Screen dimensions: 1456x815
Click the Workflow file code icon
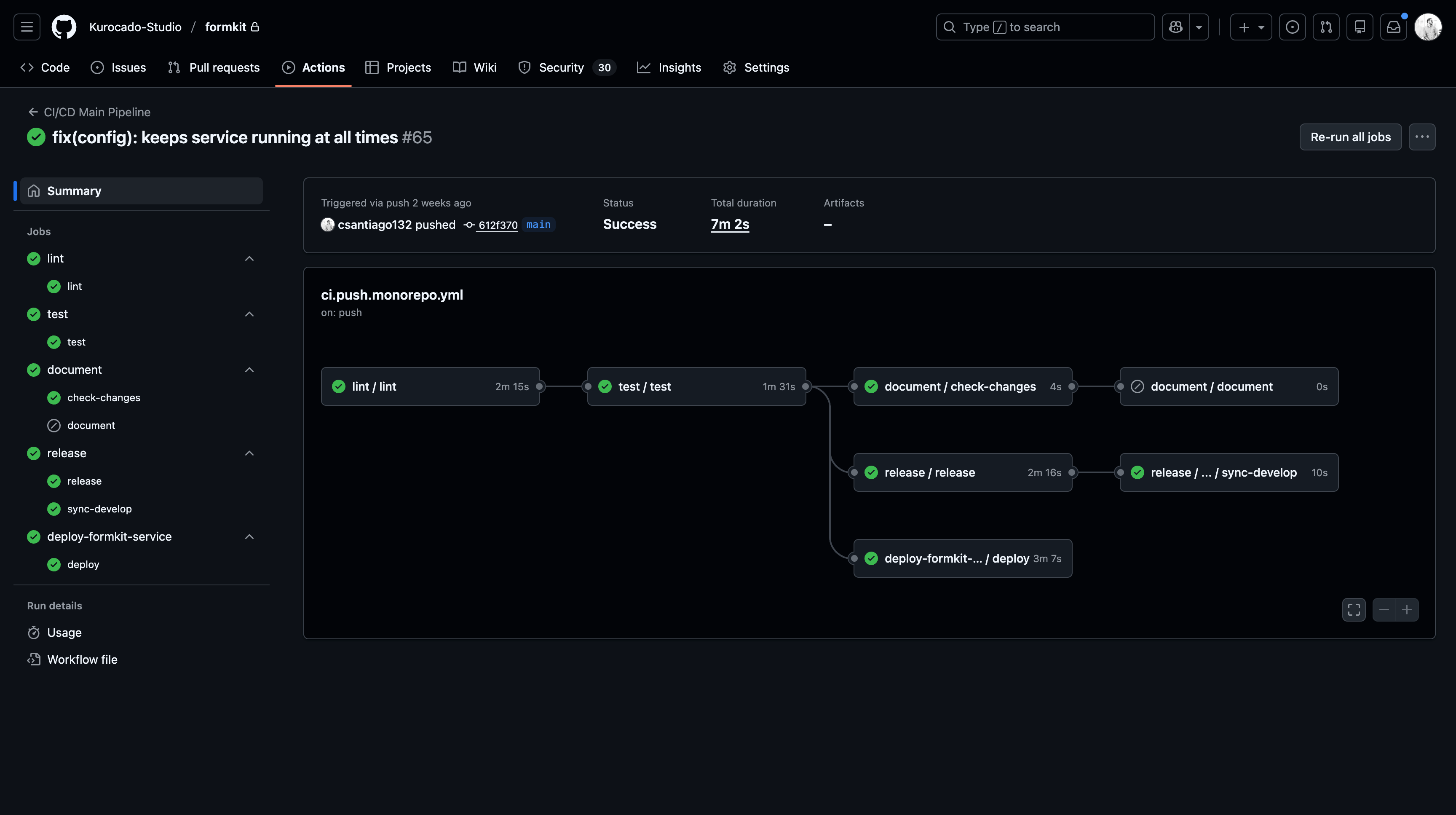point(34,659)
